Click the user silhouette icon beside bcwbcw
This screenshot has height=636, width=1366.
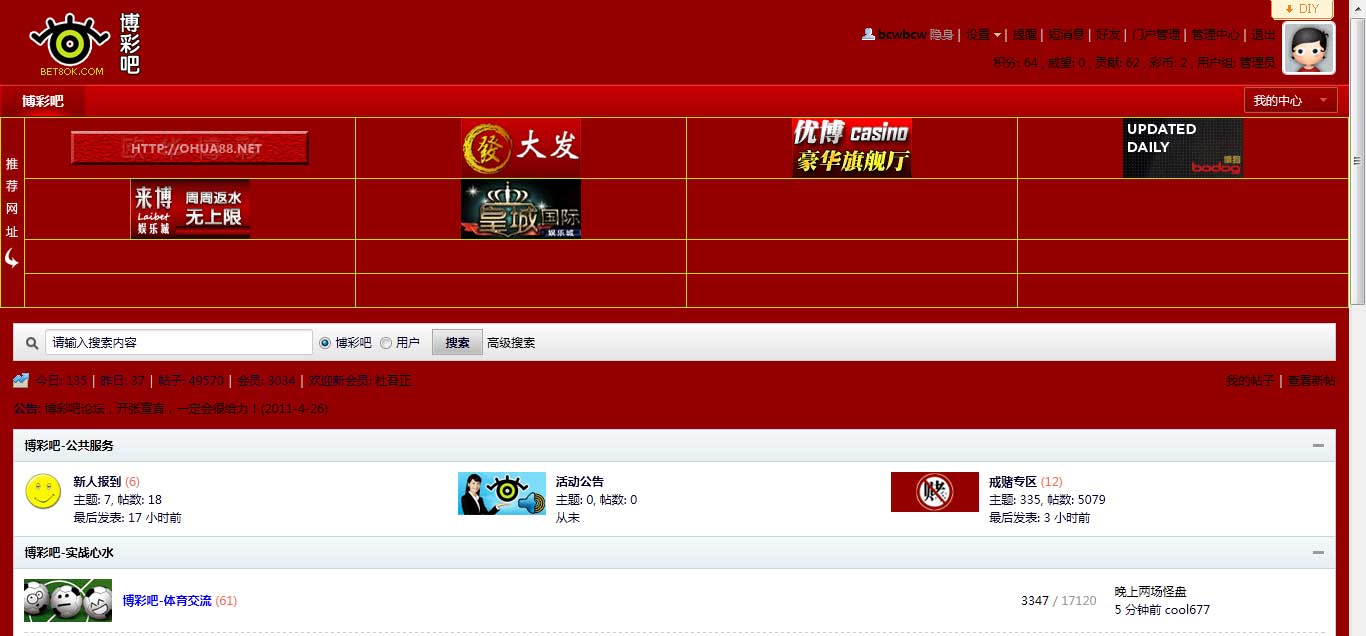868,34
